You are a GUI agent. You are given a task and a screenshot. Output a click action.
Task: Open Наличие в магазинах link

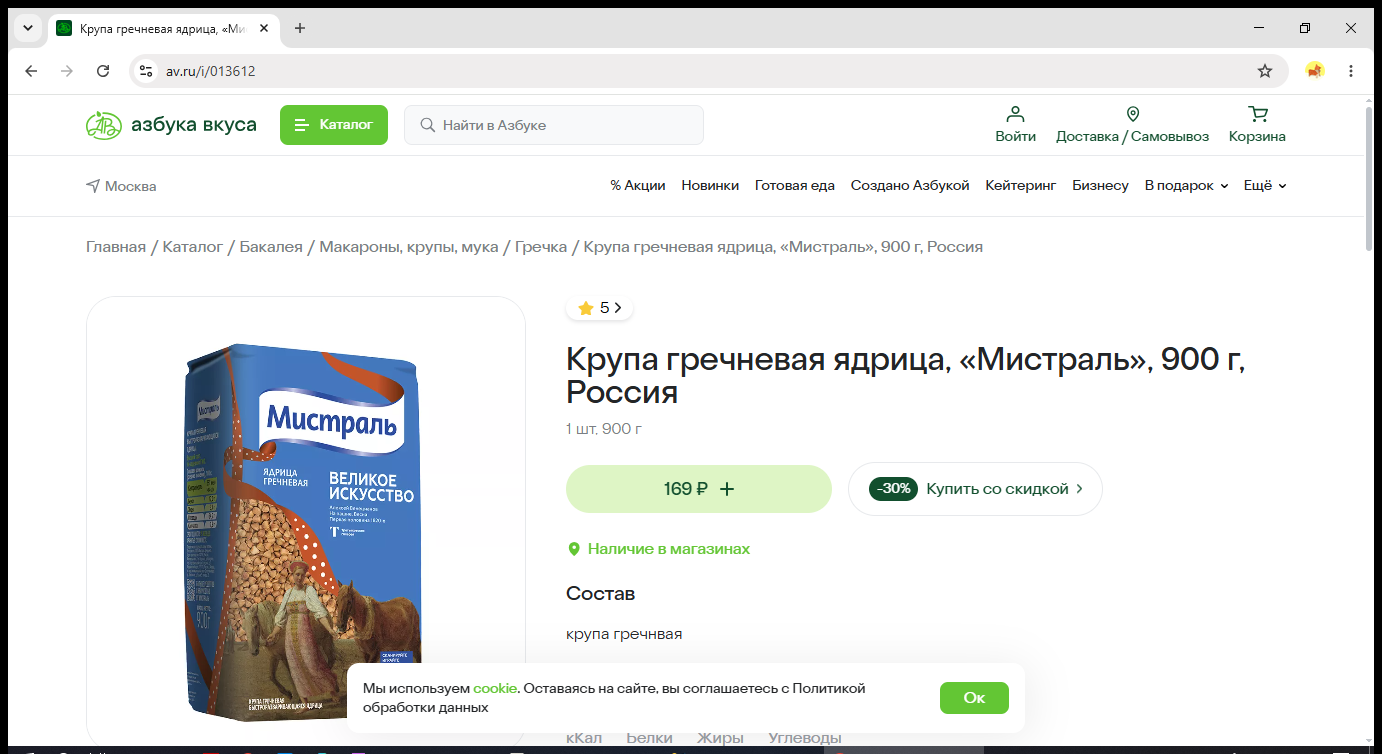659,549
